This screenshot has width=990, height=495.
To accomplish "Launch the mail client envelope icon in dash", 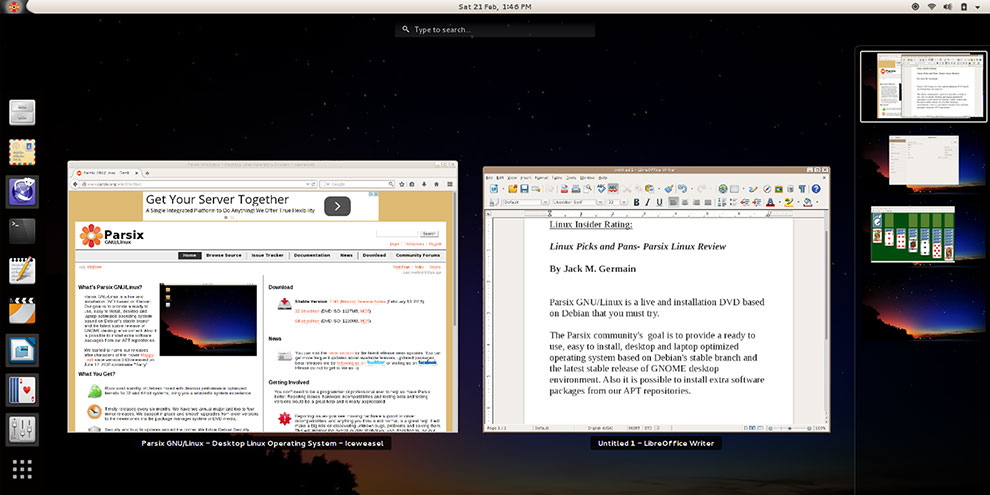I will coord(22,152).
